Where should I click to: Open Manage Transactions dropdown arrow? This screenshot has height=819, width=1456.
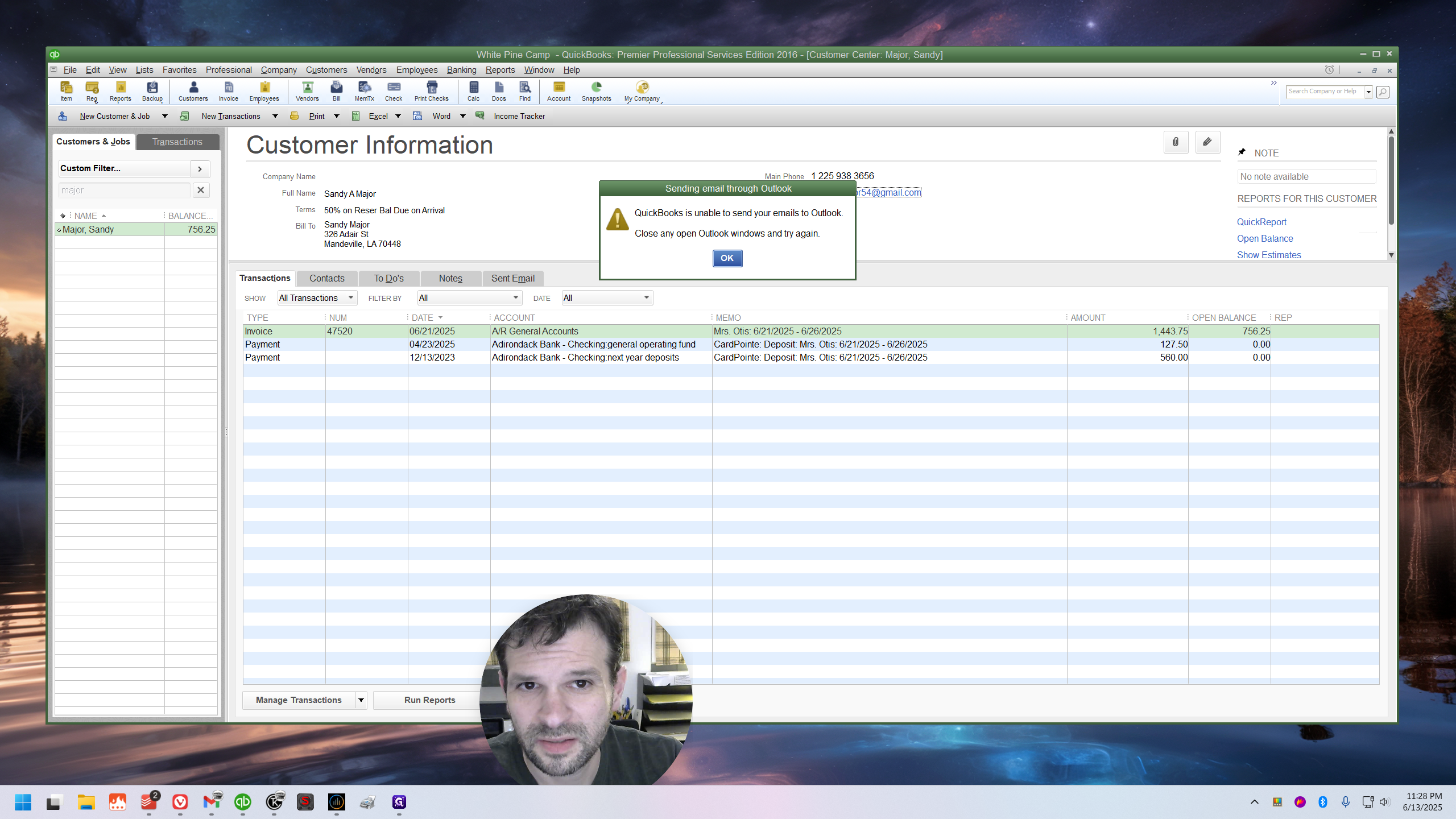[x=361, y=700]
